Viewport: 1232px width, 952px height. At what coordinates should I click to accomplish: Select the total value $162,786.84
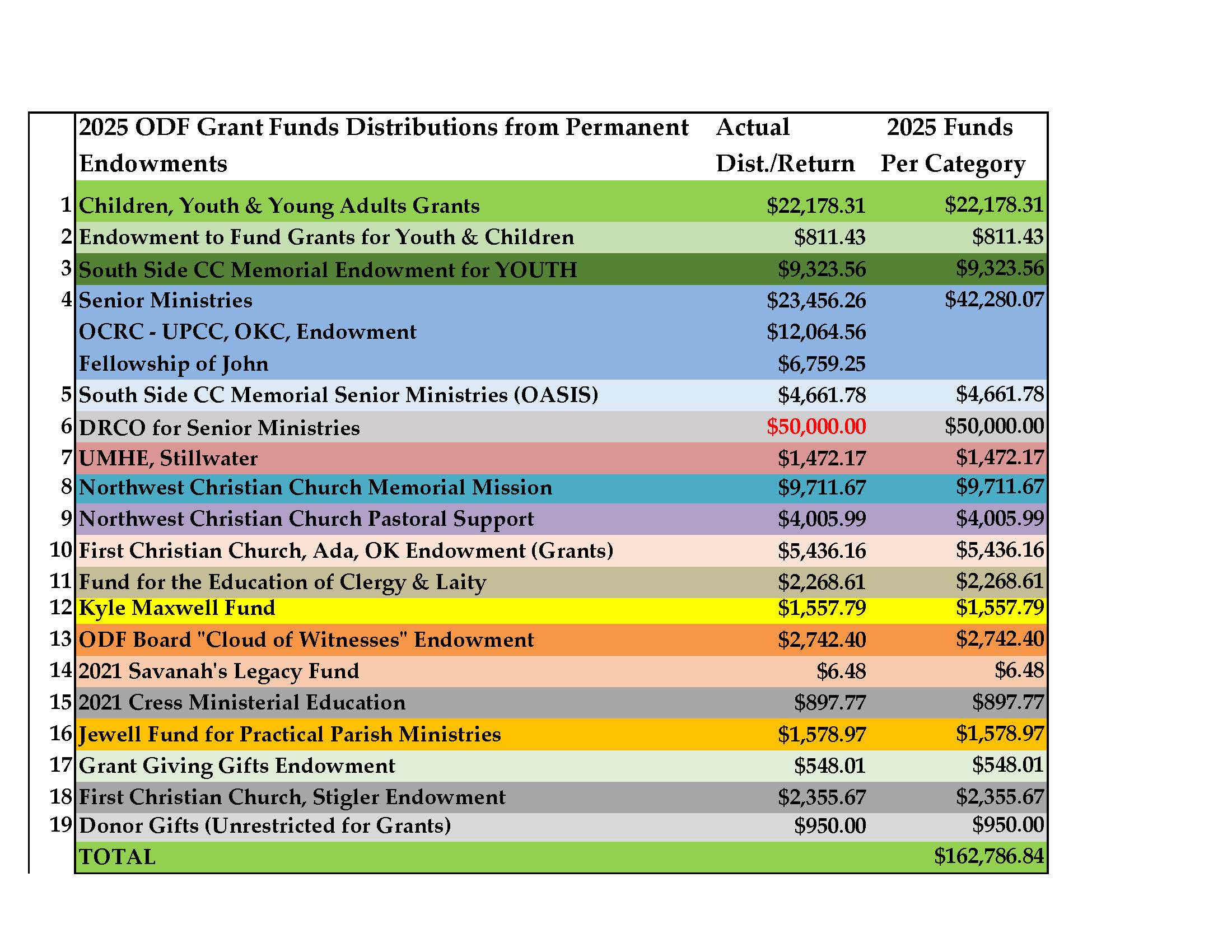pyautogui.click(x=989, y=856)
